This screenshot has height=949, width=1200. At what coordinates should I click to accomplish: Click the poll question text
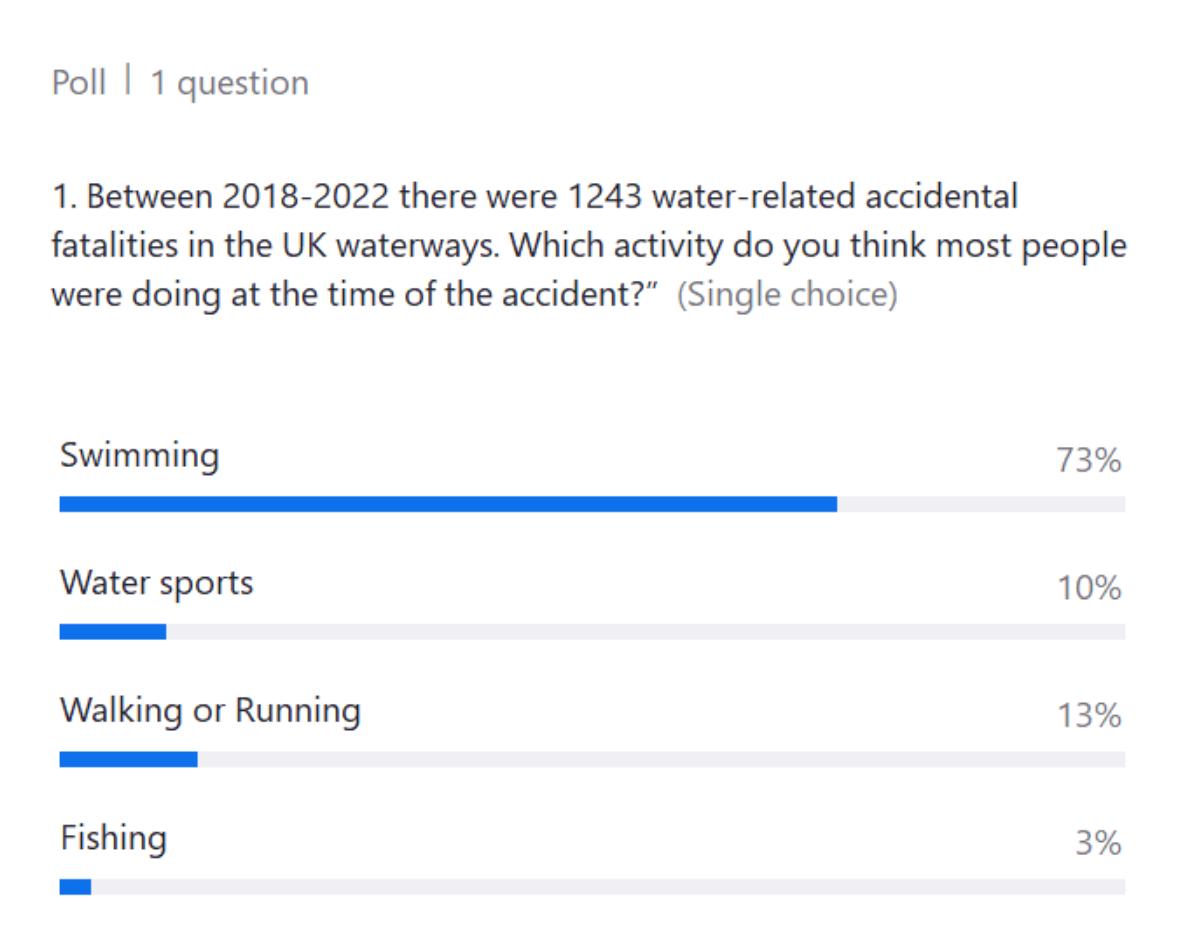pos(589,245)
